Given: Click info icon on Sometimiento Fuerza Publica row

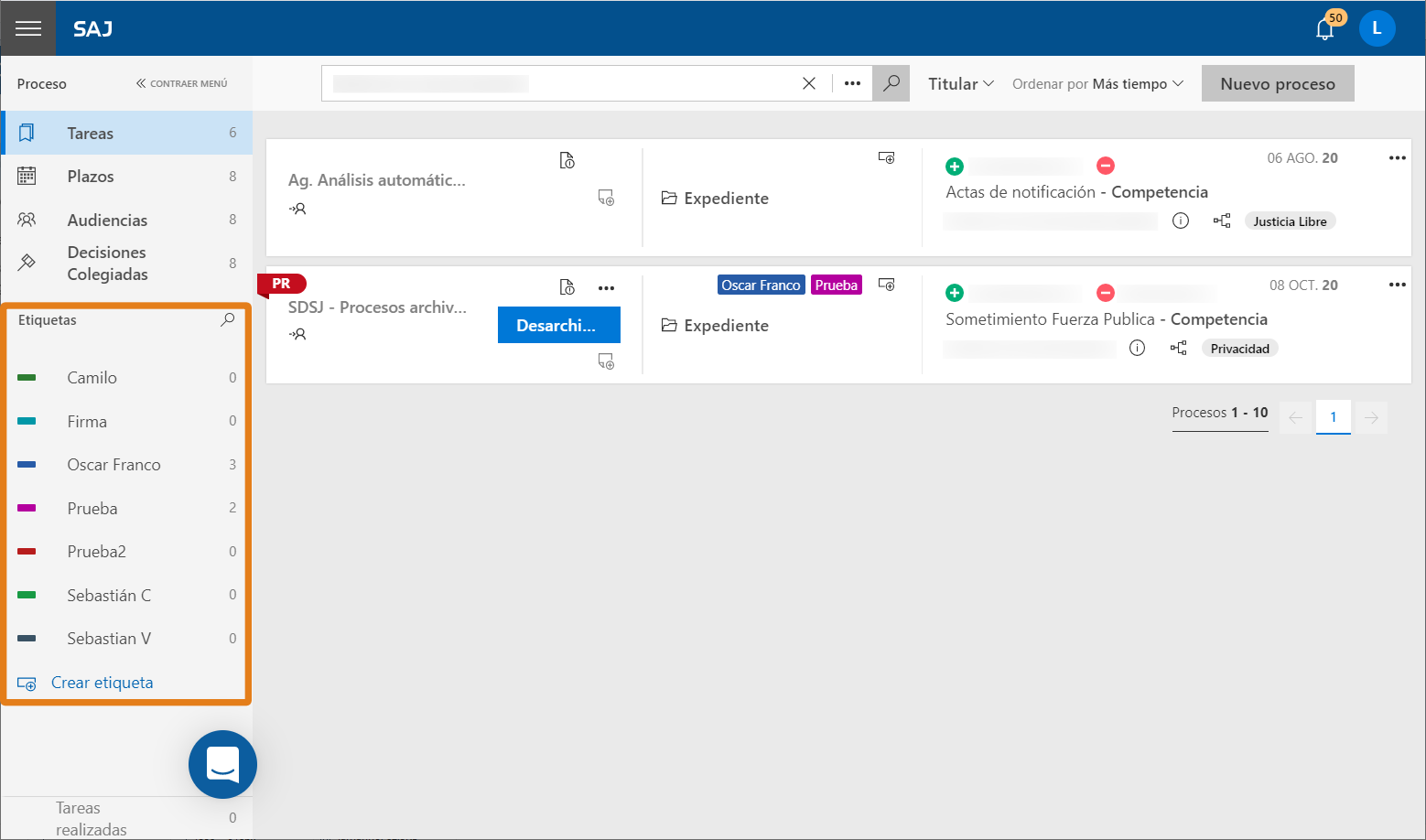Looking at the screenshot, I should 1137,348.
